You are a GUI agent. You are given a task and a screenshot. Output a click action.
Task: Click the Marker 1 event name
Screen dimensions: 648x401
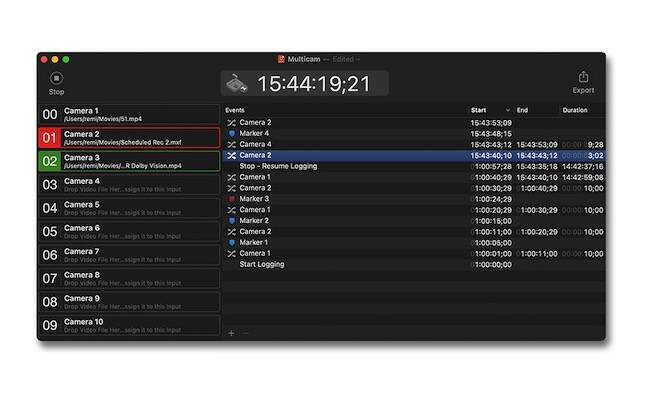[254, 243]
